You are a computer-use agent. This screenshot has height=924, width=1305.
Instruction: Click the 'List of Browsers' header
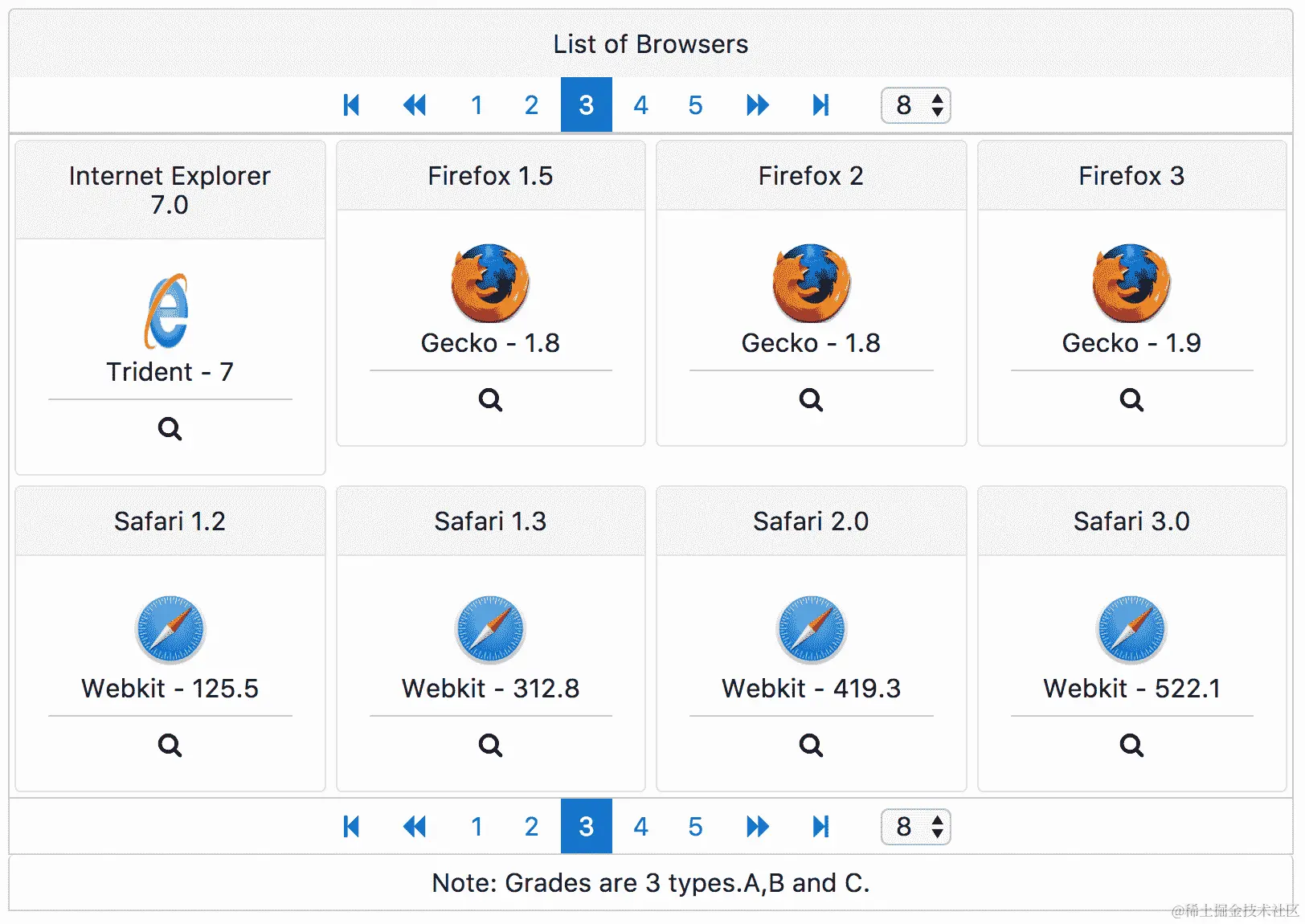coord(651,44)
